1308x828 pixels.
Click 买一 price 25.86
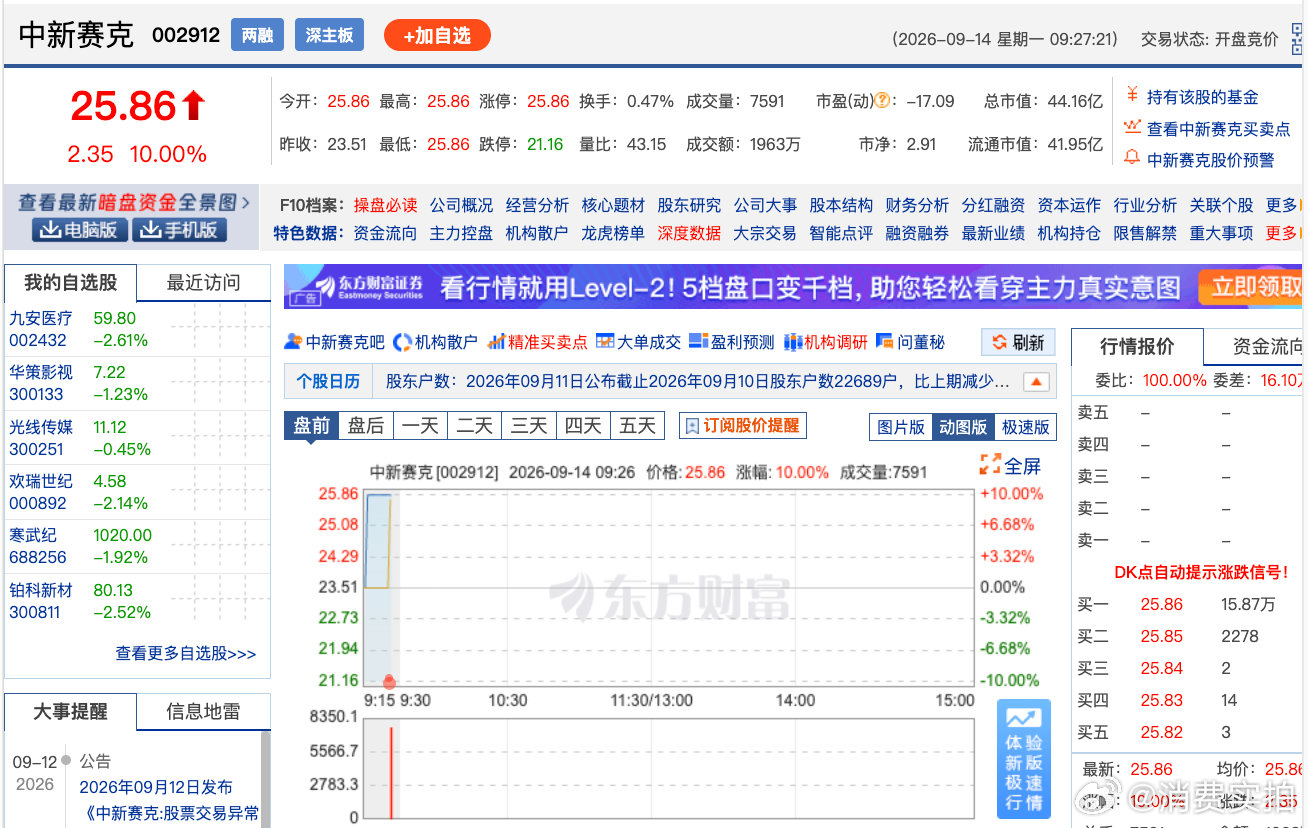click(1161, 605)
